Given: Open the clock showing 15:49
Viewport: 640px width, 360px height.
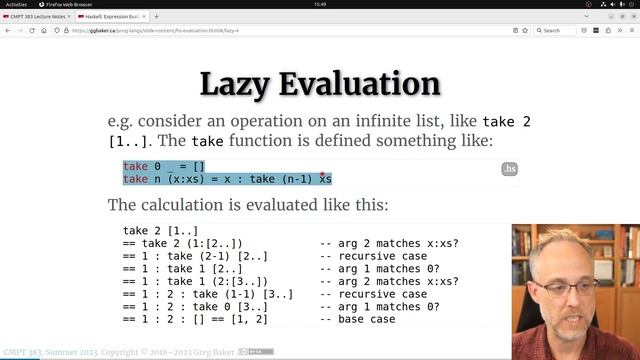Looking at the screenshot, I should coord(320,4).
